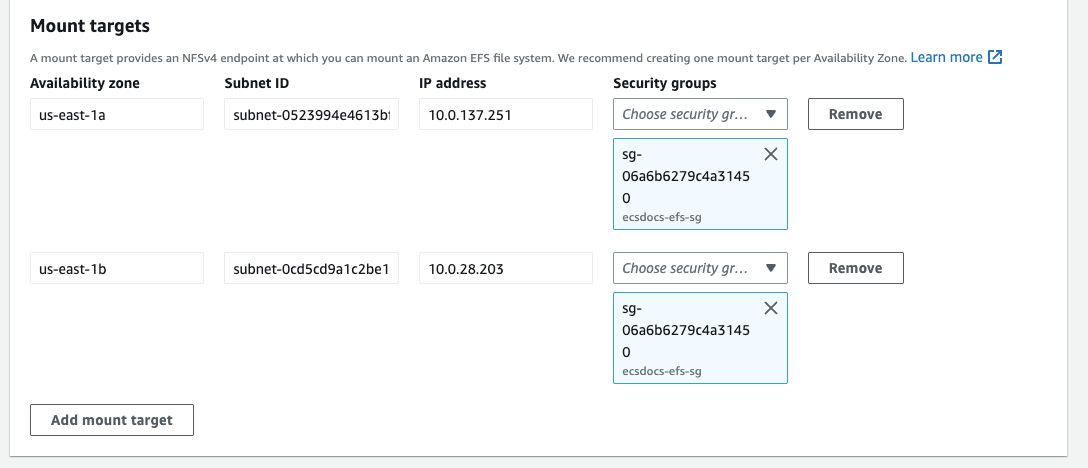Remove the us-east-1b mount target
The height and width of the screenshot is (468, 1088).
pos(856,268)
